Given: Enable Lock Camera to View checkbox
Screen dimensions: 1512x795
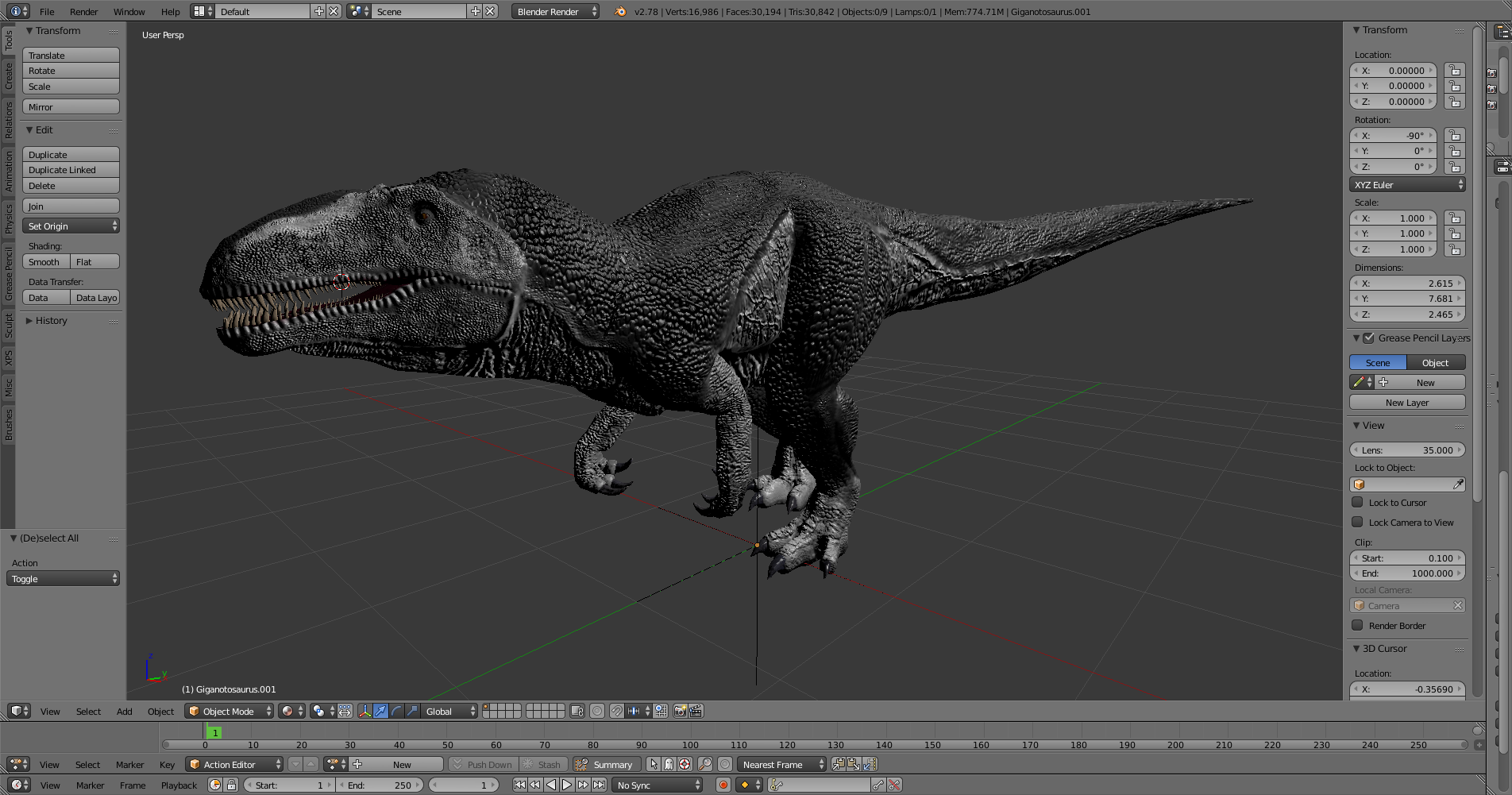Looking at the screenshot, I should coord(1358,522).
